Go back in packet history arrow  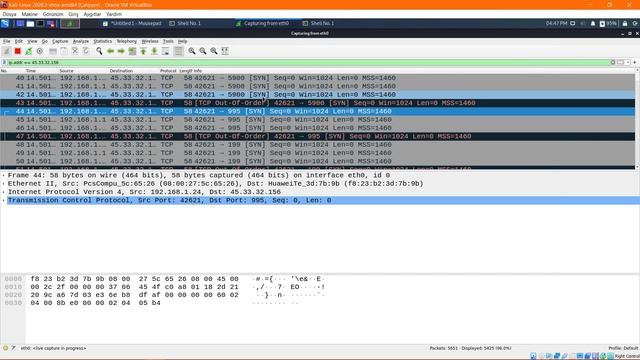[x=110, y=51]
